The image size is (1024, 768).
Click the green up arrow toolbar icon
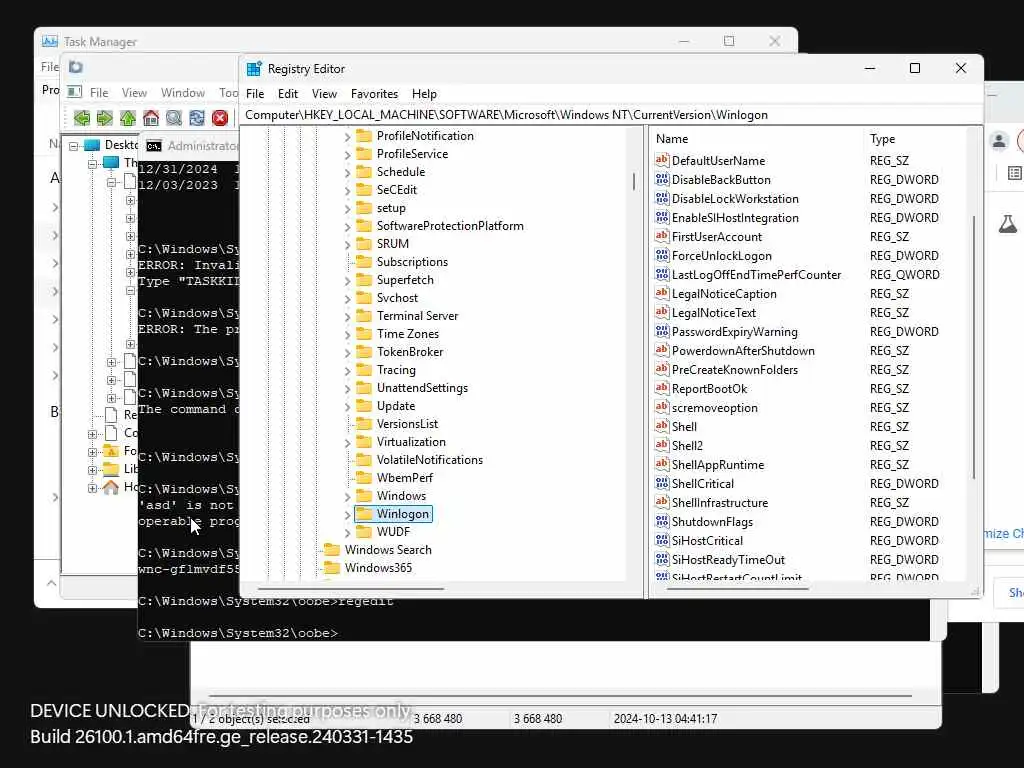[128, 118]
